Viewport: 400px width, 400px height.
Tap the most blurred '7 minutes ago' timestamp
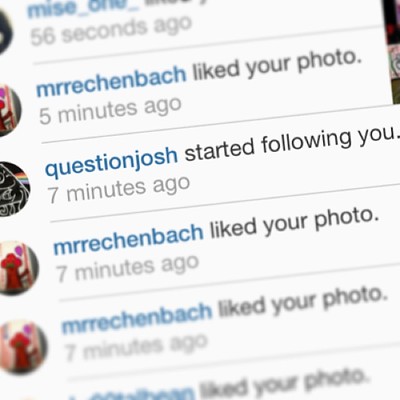(x=137, y=347)
